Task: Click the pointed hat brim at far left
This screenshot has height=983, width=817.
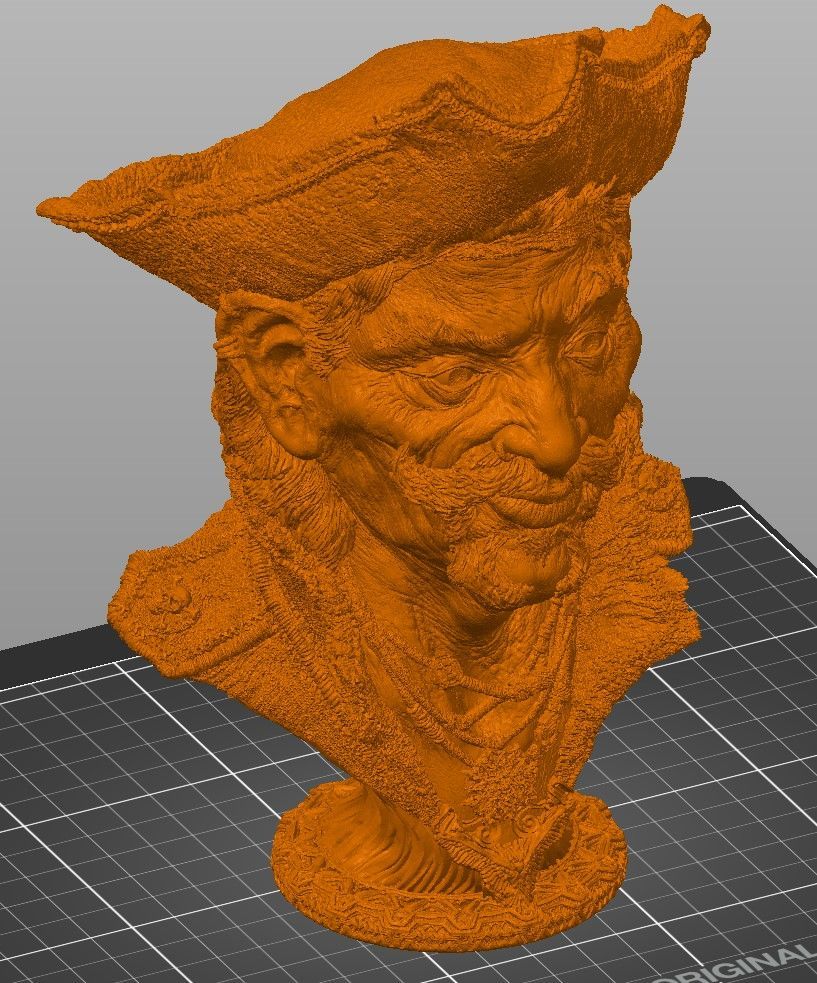Action: (x=69, y=207)
